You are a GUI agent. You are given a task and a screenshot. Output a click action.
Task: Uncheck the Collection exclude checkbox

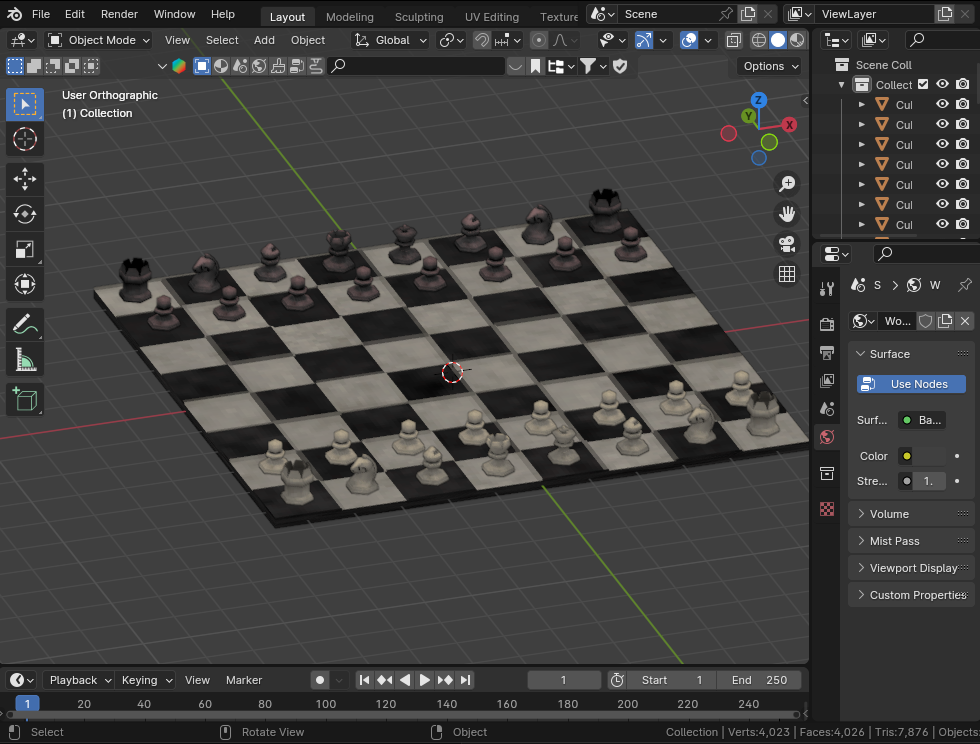point(923,85)
